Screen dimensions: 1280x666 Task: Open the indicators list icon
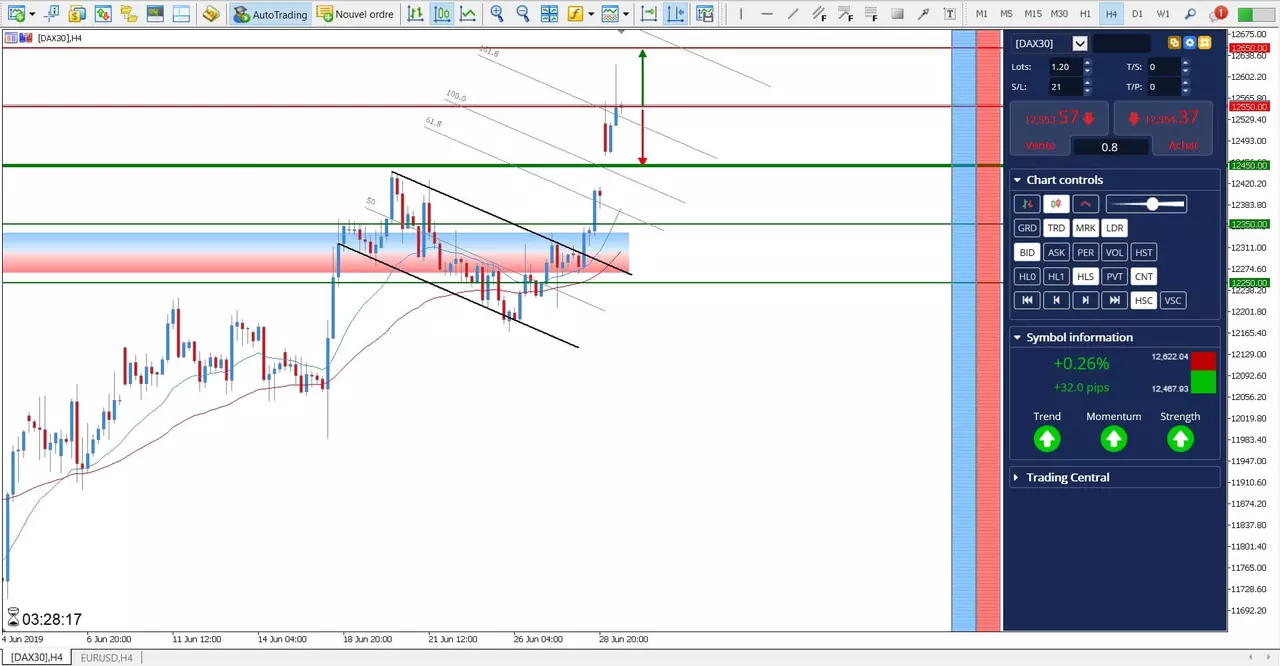click(x=575, y=14)
